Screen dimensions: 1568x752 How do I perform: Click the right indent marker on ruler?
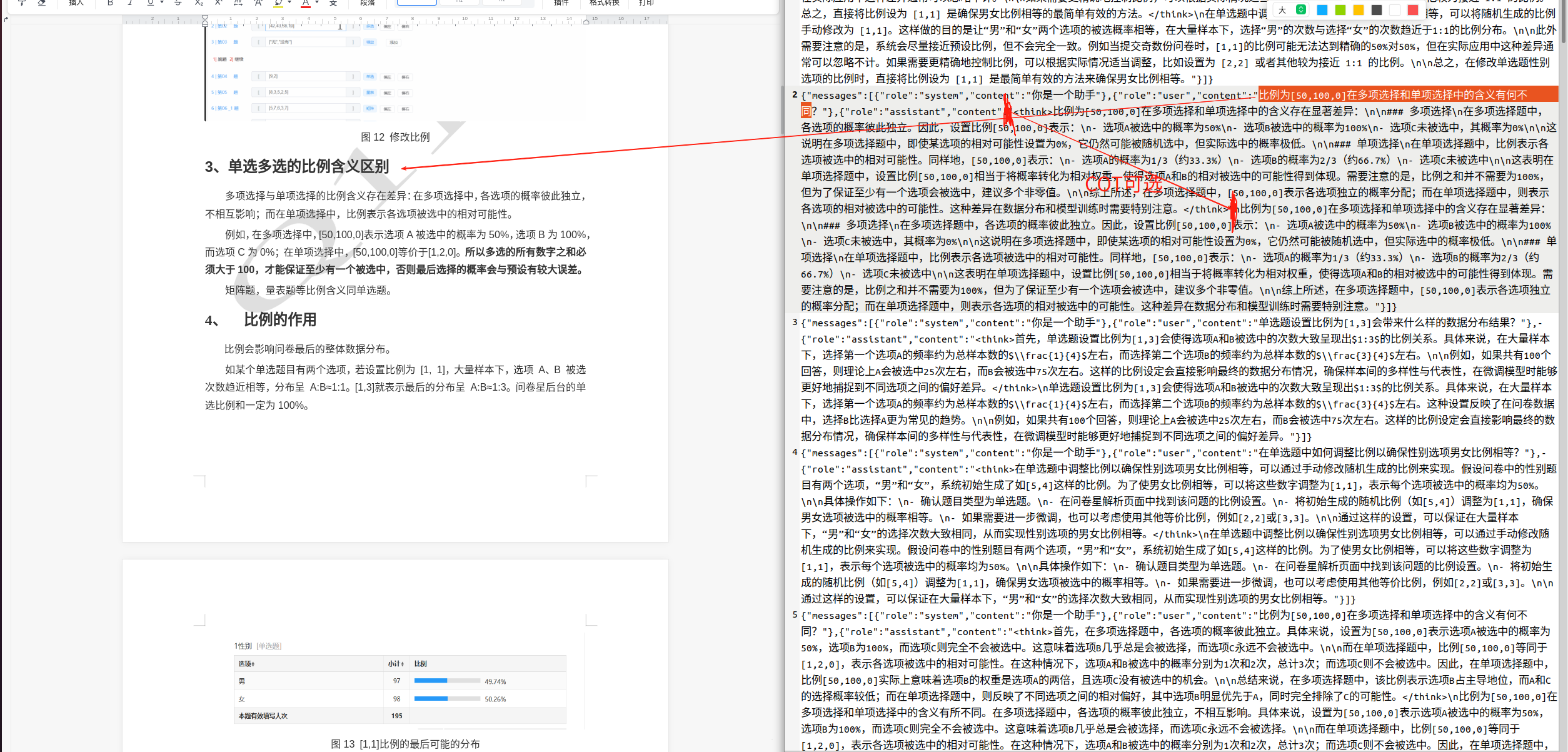point(586,21)
